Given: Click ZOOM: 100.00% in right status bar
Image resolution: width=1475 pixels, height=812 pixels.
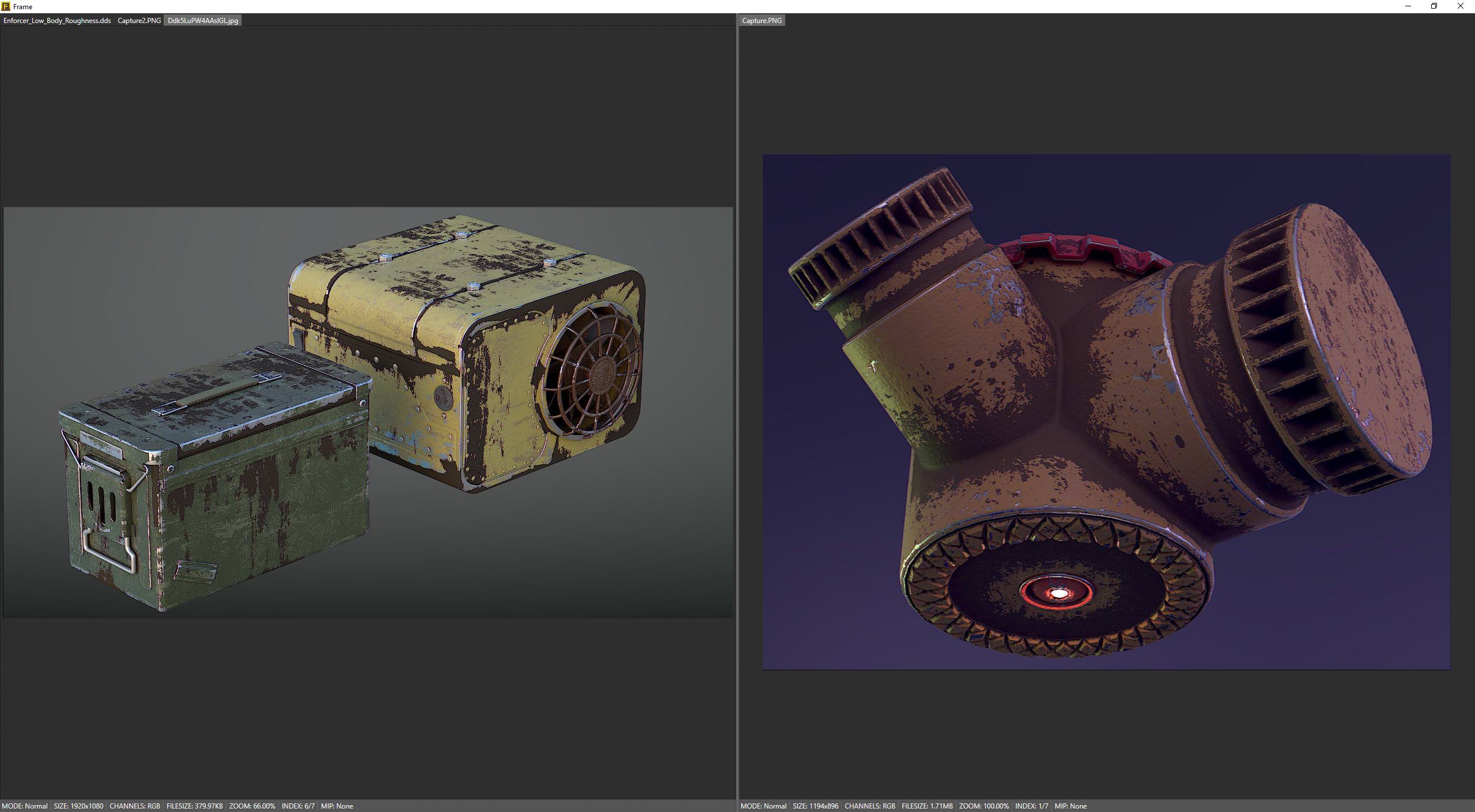Looking at the screenshot, I should click(984, 806).
